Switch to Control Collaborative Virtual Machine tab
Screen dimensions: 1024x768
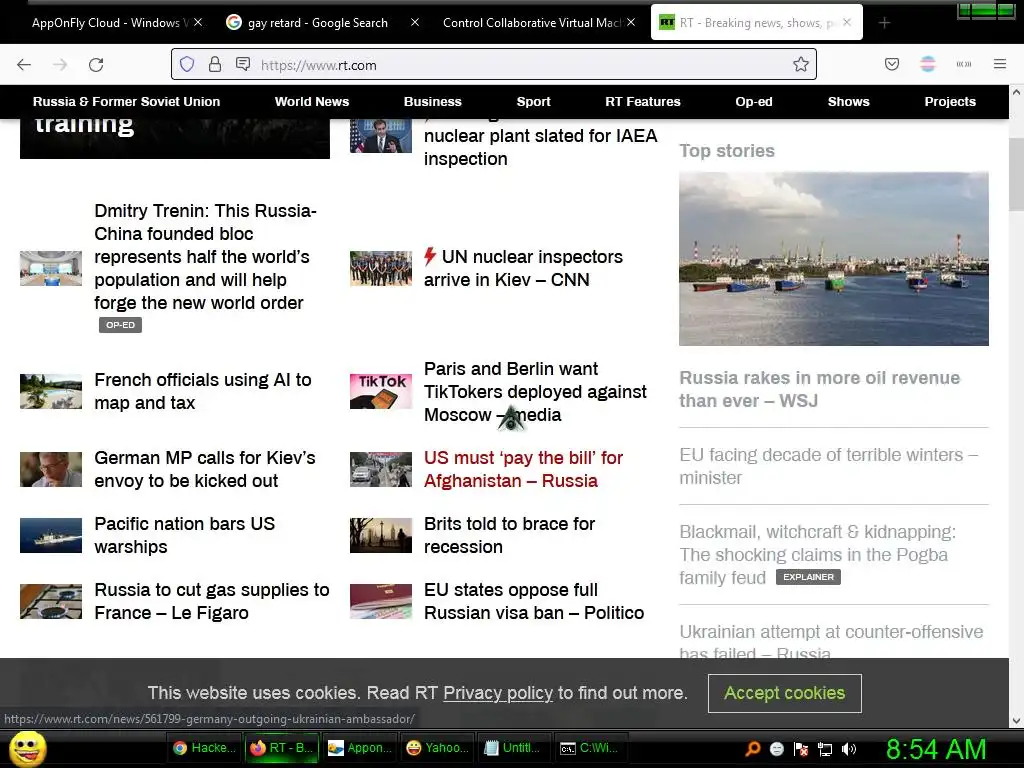(x=530, y=23)
